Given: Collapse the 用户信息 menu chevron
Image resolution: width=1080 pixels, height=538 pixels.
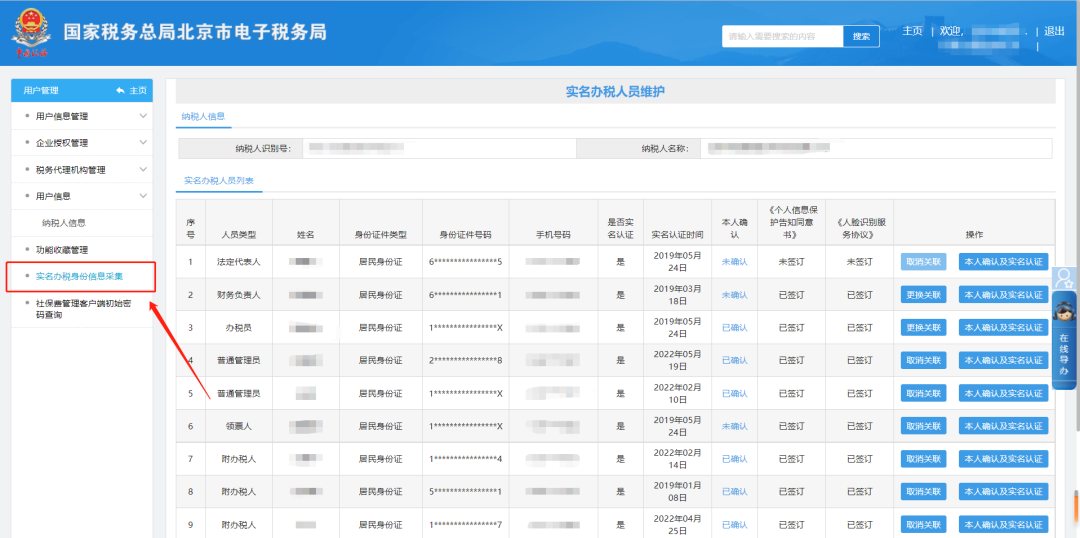Looking at the screenshot, I should point(143,196).
